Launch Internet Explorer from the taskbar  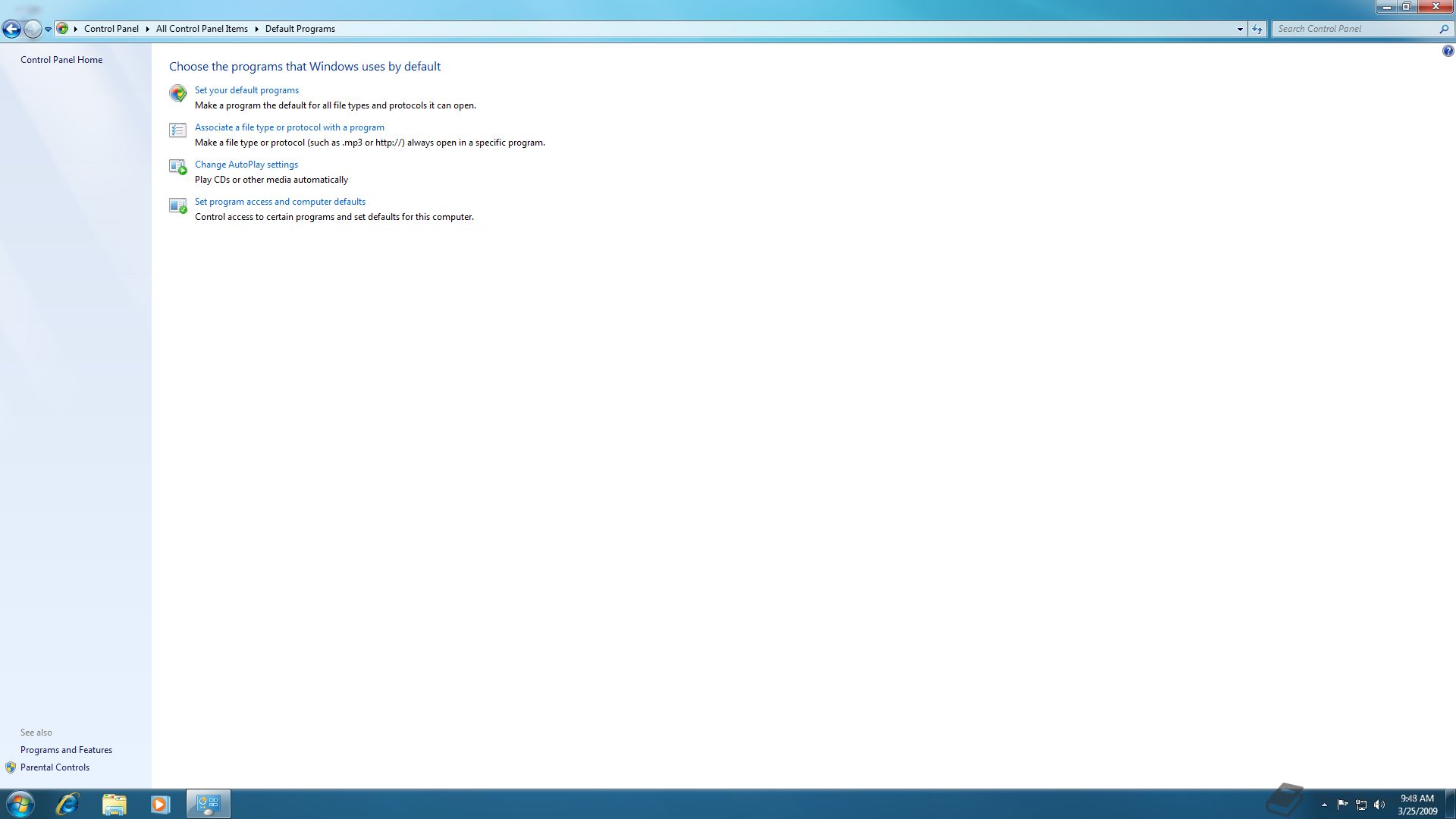click(67, 804)
